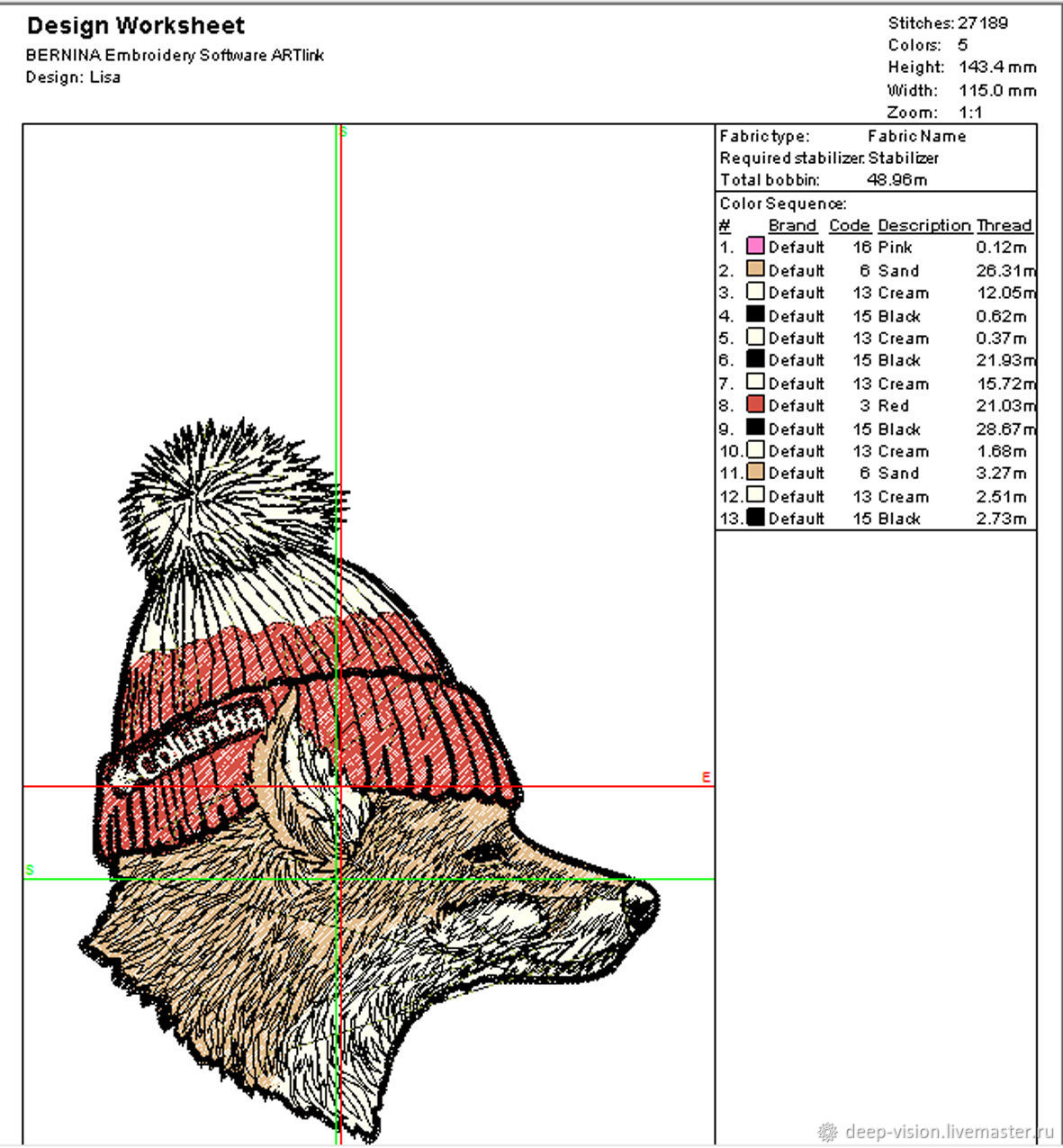Click the '#' column header

click(x=725, y=225)
